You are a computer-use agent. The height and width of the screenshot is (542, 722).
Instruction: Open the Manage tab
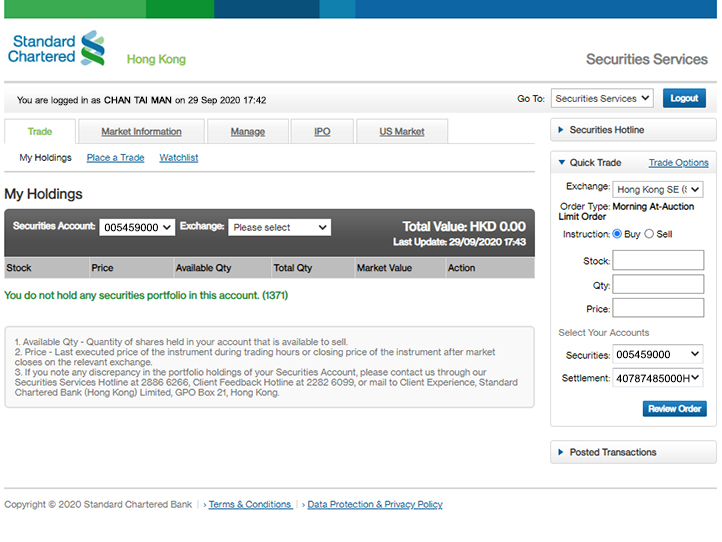click(248, 132)
